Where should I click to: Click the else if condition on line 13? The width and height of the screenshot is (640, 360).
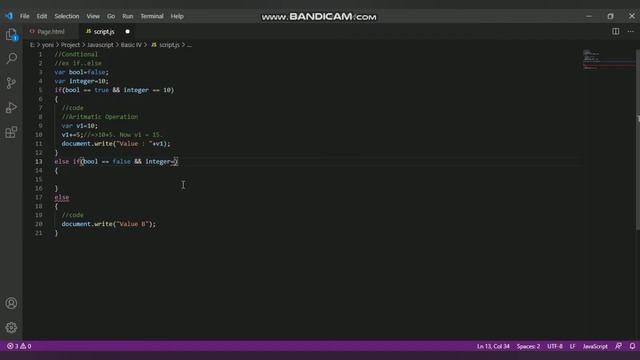(x=116, y=162)
